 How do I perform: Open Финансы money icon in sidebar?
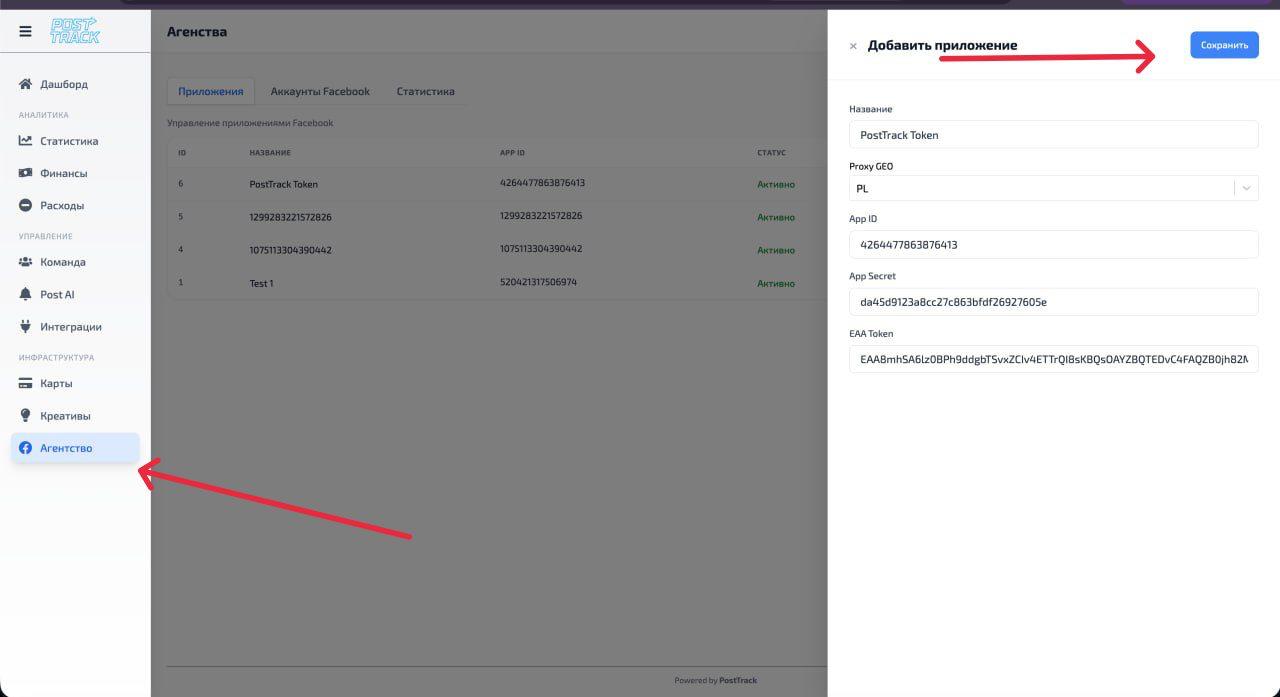pos(26,173)
